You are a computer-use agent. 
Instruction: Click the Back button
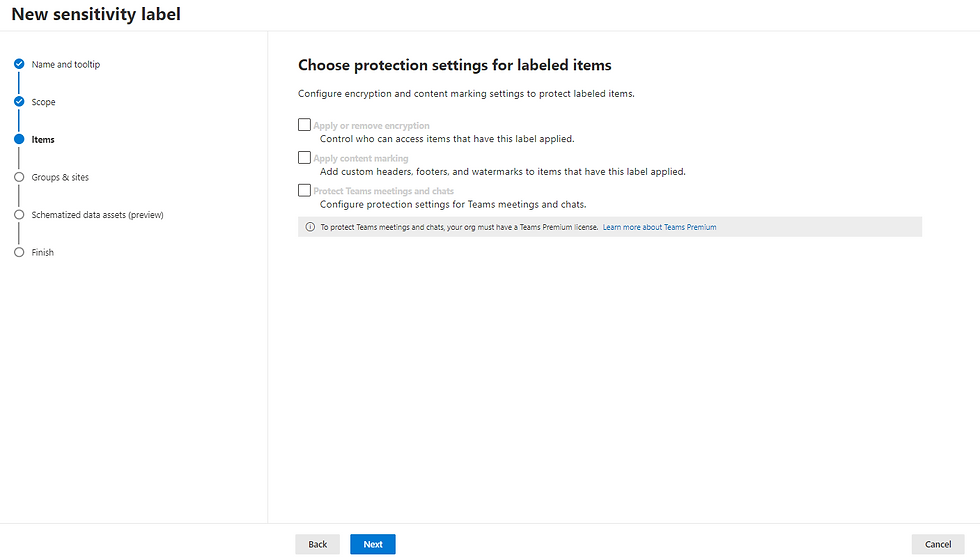tap(318, 544)
